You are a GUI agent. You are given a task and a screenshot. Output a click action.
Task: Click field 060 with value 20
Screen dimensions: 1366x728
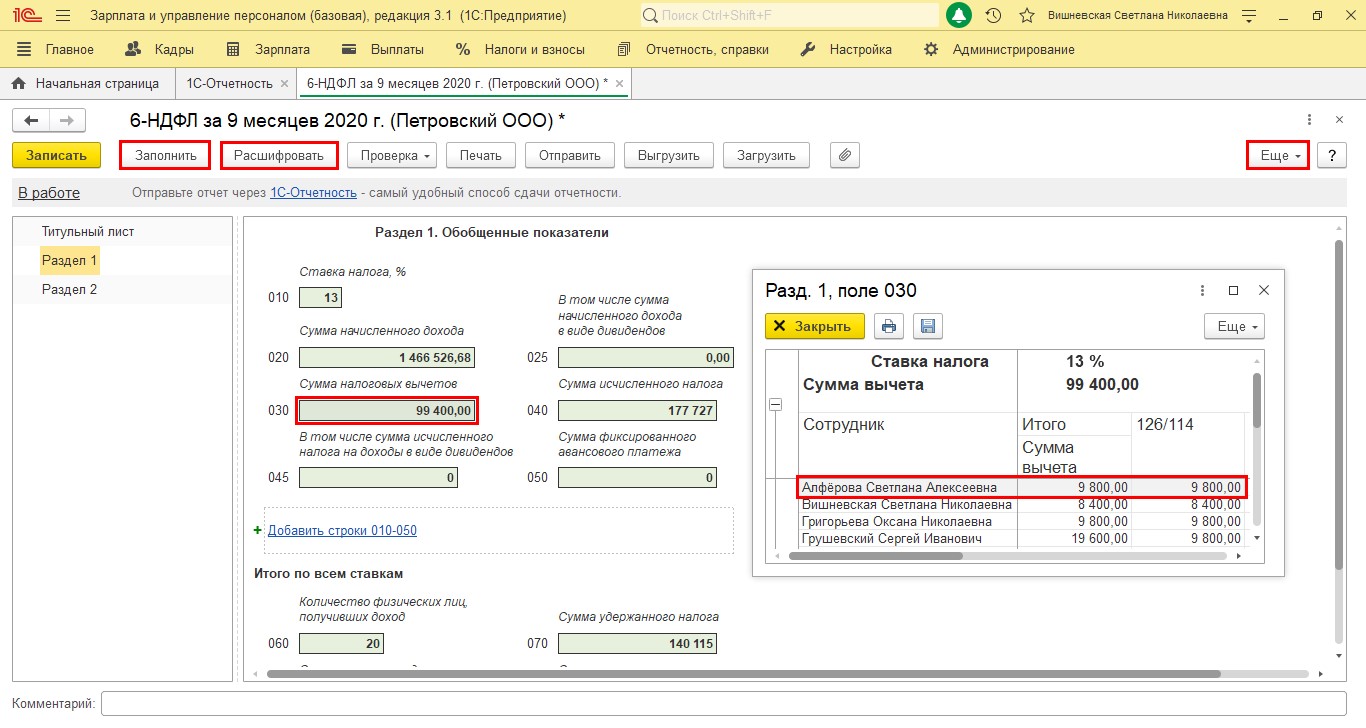click(x=341, y=643)
